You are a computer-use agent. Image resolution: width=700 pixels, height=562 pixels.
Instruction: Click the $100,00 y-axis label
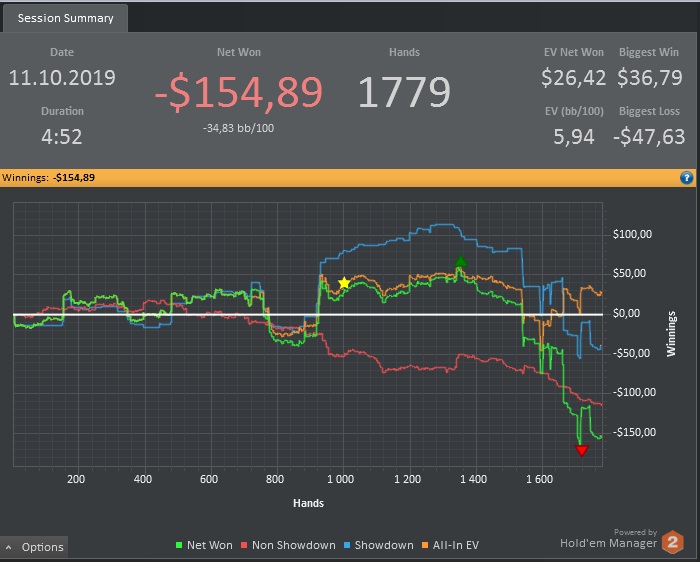pos(632,234)
